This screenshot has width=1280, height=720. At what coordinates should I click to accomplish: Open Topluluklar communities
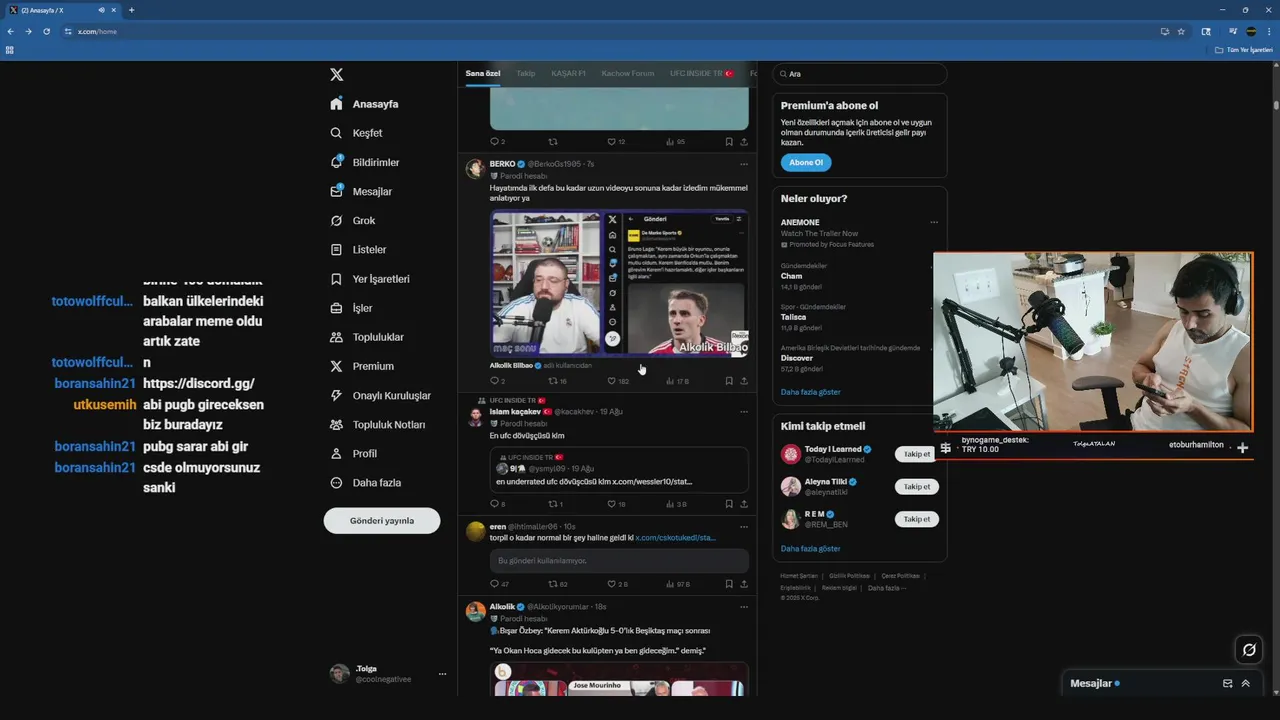367,337
